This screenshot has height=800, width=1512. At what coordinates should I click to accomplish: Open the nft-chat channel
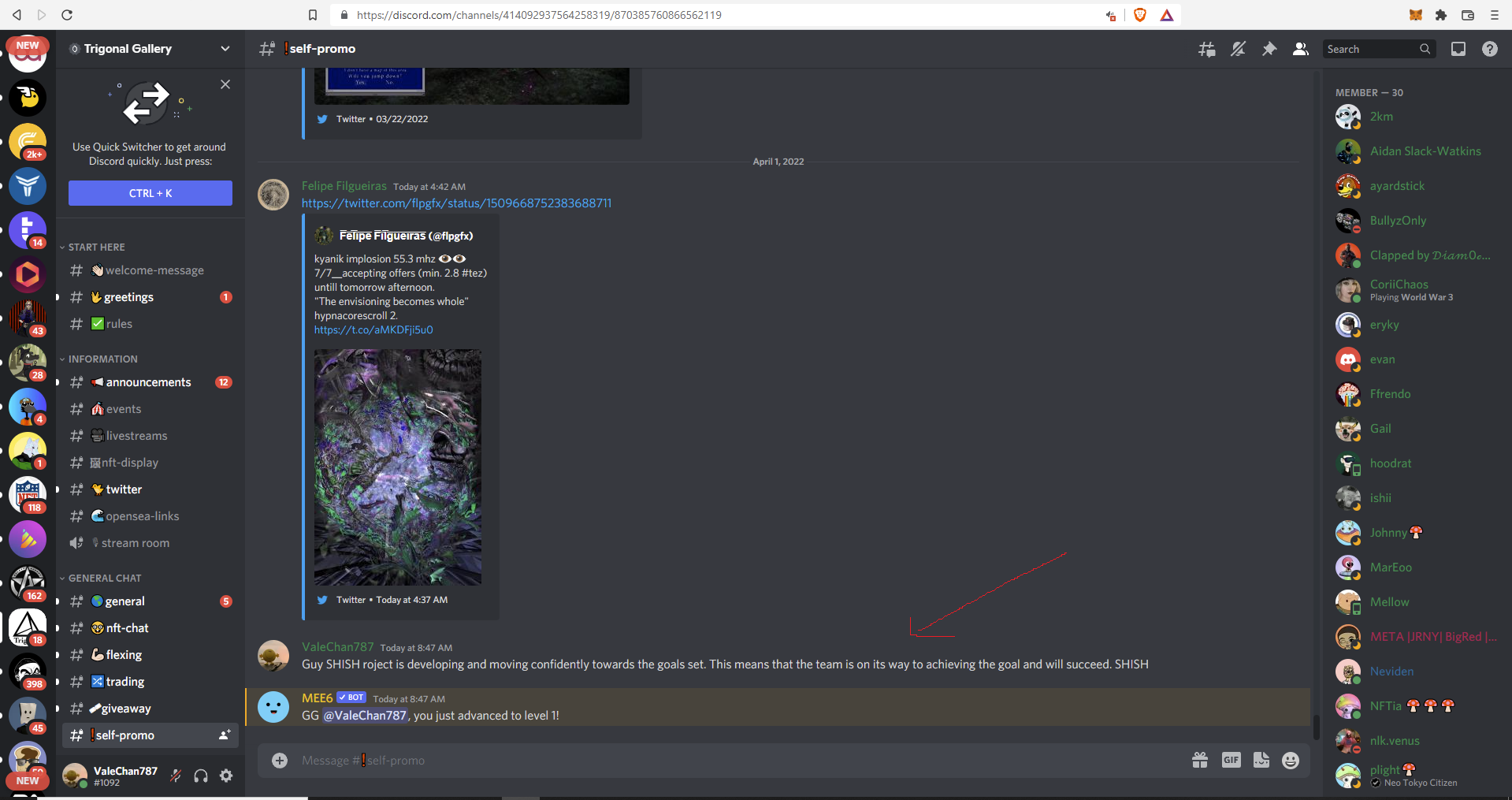tap(150, 628)
